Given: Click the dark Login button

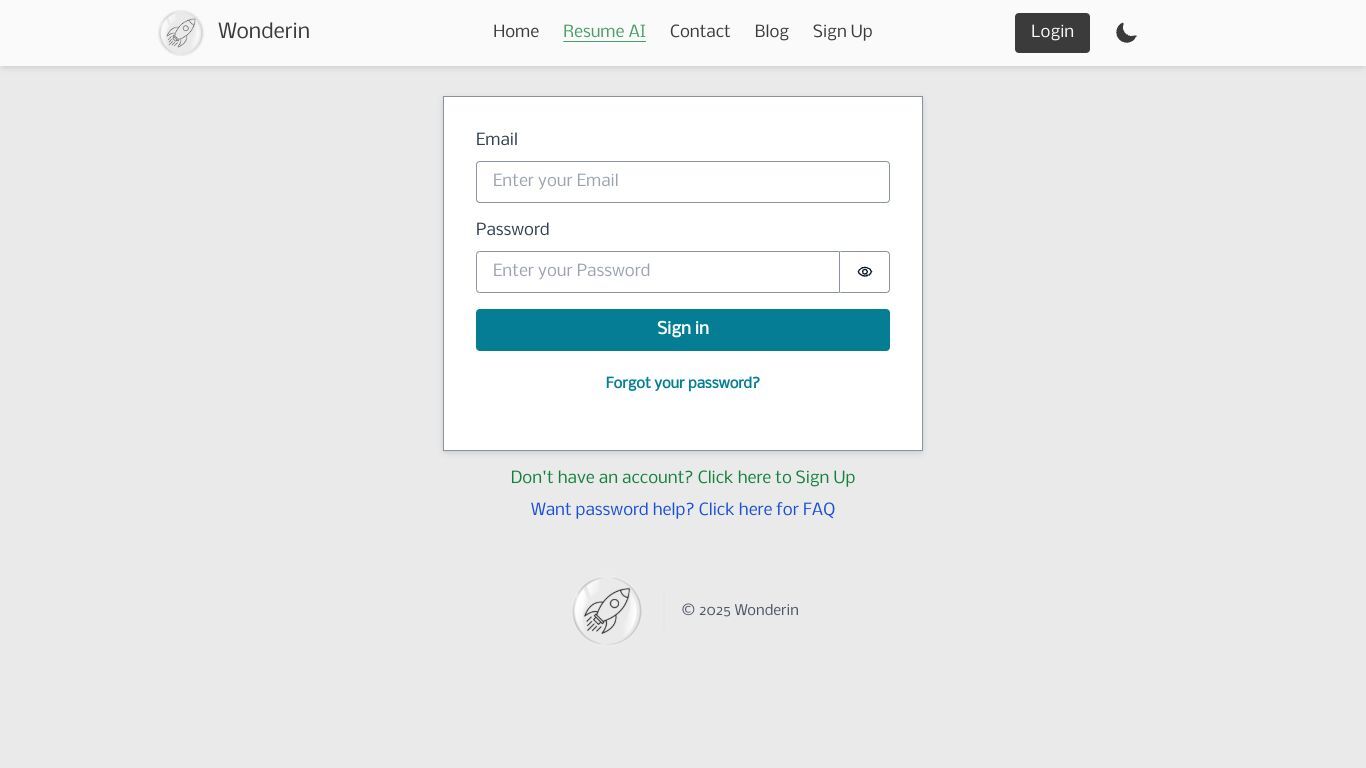Looking at the screenshot, I should [1052, 33].
